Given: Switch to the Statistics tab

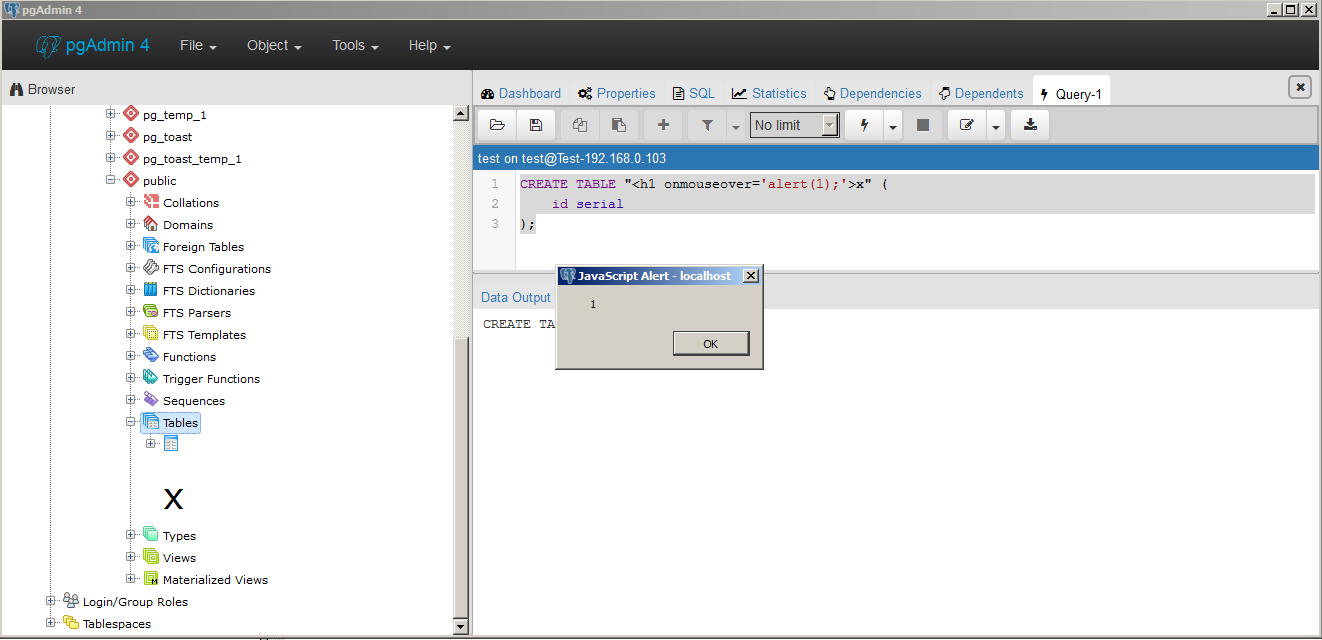Looking at the screenshot, I should (x=769, y=93).
